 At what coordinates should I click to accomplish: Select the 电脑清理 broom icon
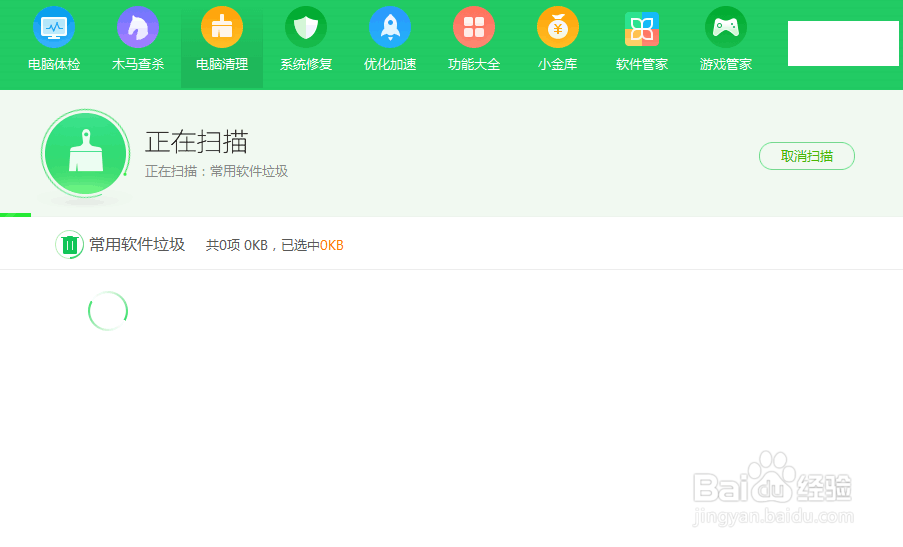pyautogui.click(x=222, y=27)
